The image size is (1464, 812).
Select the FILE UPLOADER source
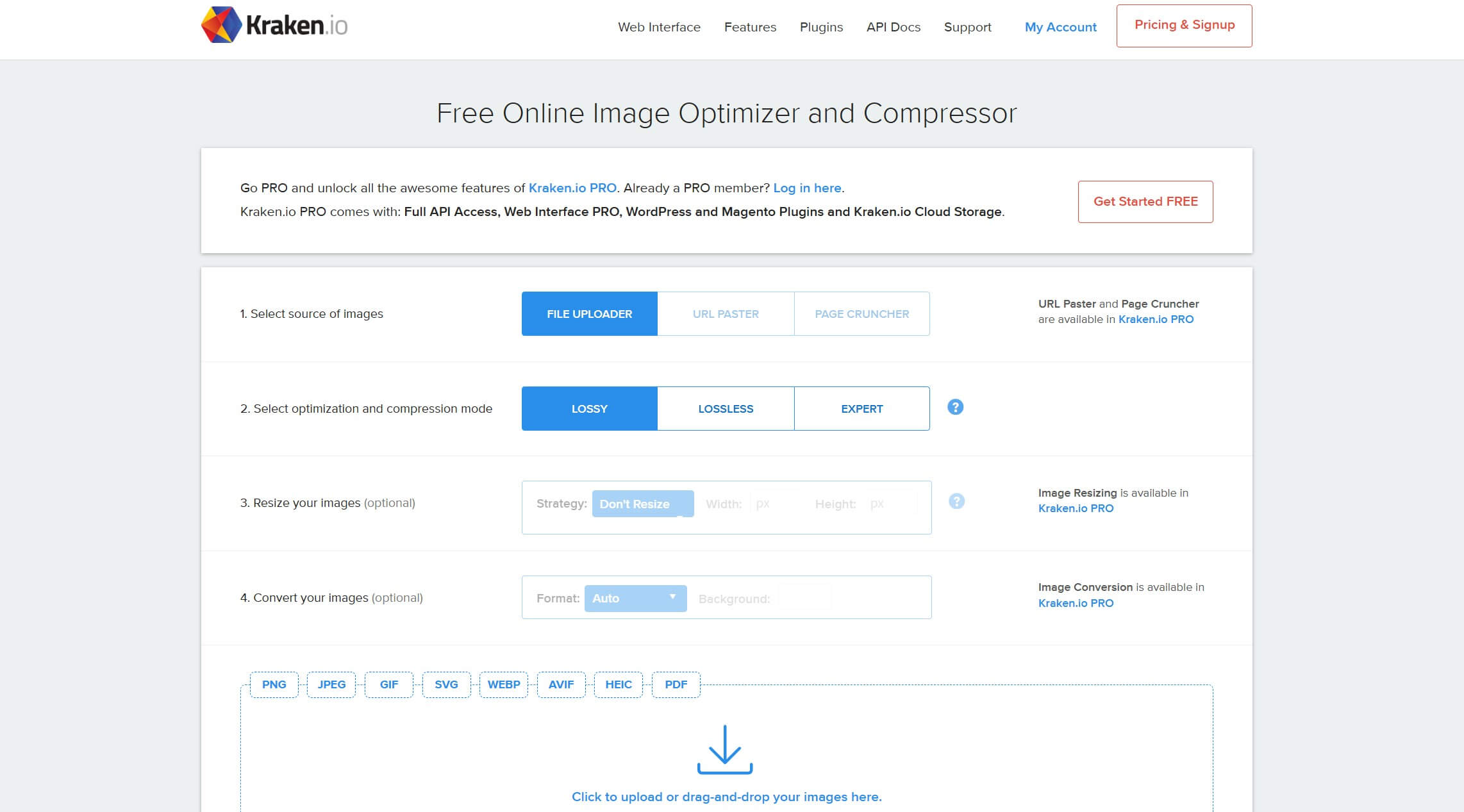click(590, 314)
